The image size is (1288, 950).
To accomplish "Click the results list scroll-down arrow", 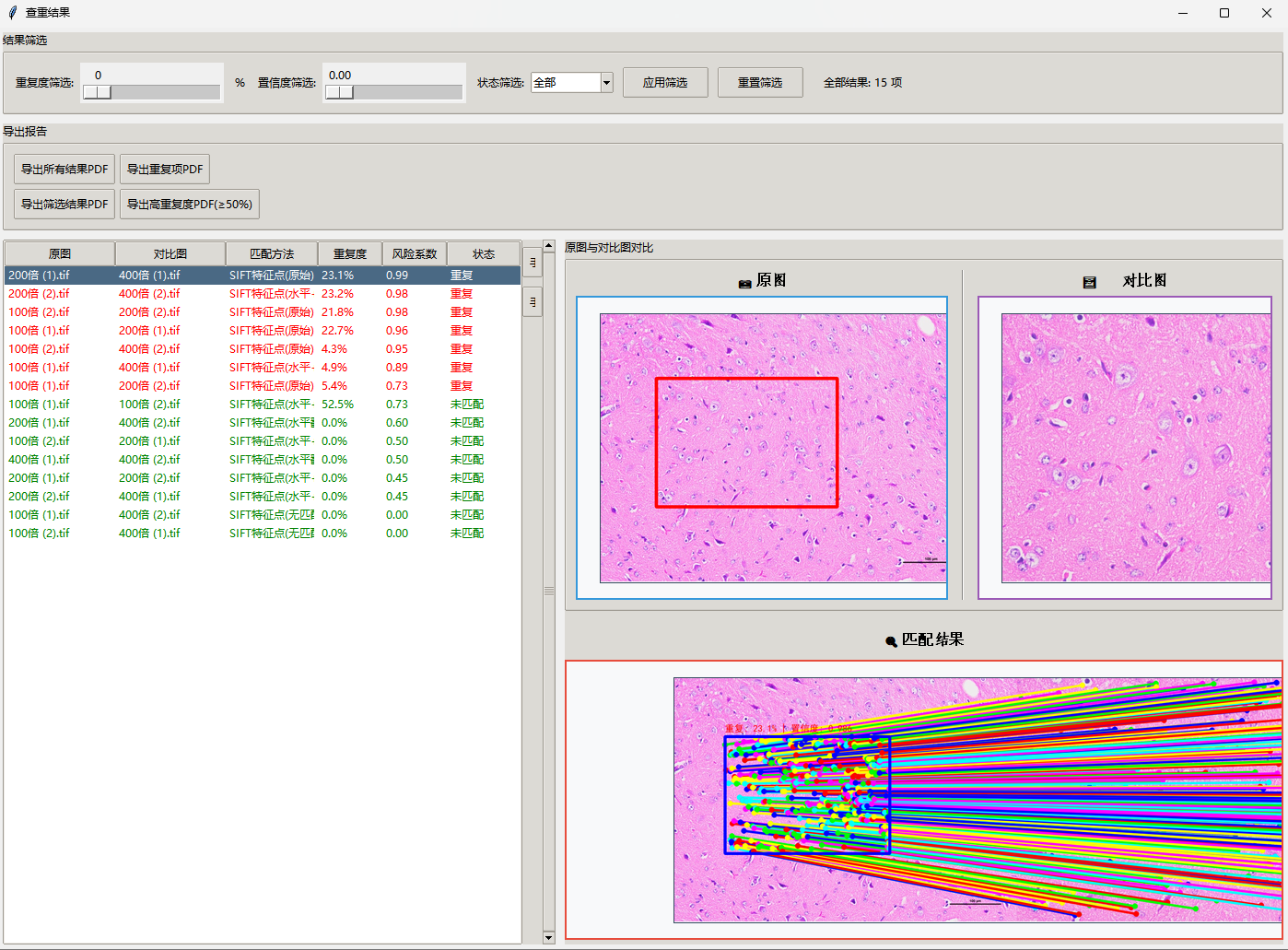I will click(549, 938).
